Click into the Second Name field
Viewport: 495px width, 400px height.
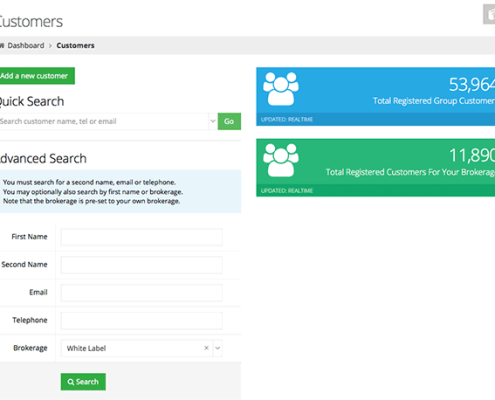141,265
